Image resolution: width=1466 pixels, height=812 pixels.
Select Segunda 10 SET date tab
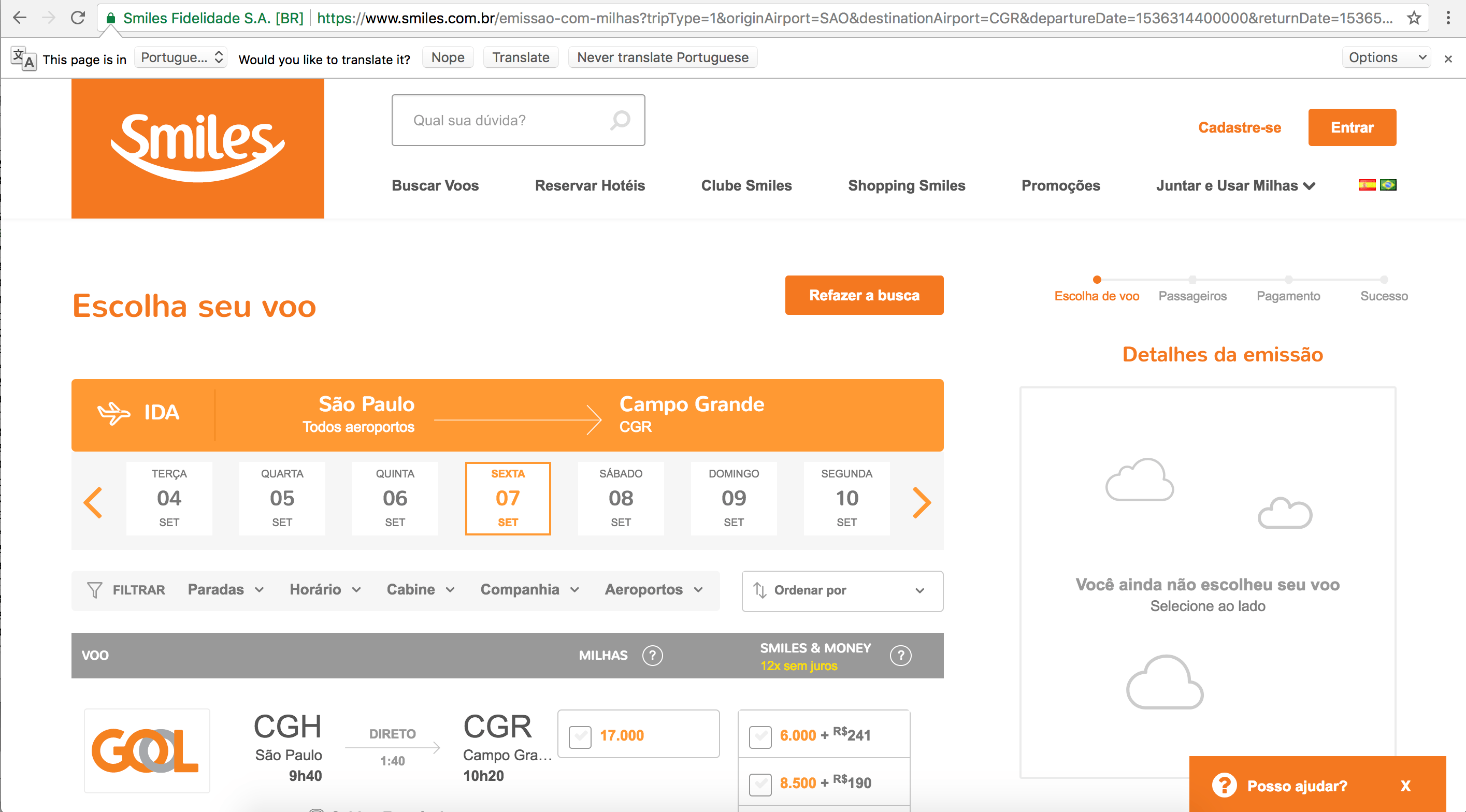point(847,499)
